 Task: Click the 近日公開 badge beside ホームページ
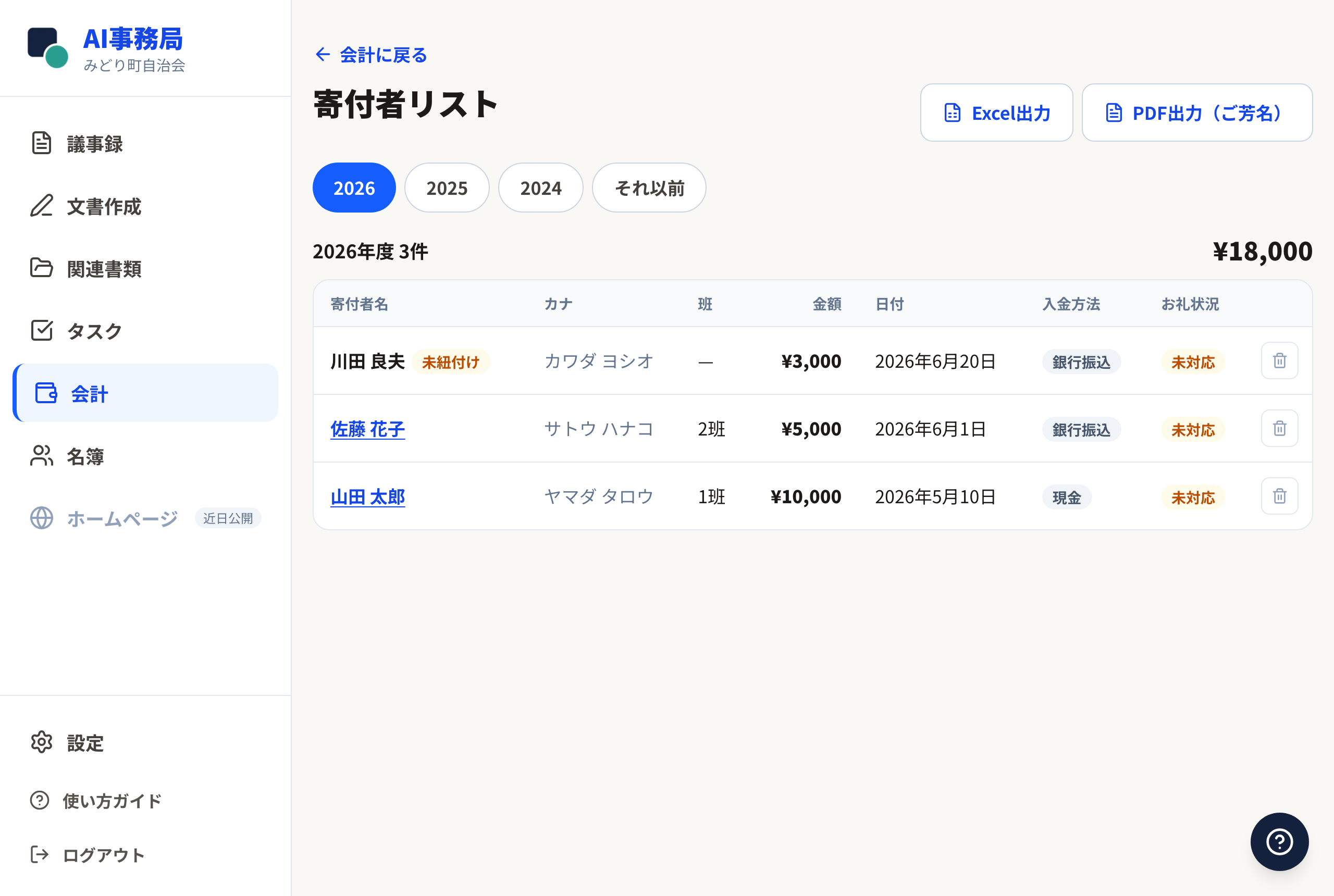coord(228,518)
